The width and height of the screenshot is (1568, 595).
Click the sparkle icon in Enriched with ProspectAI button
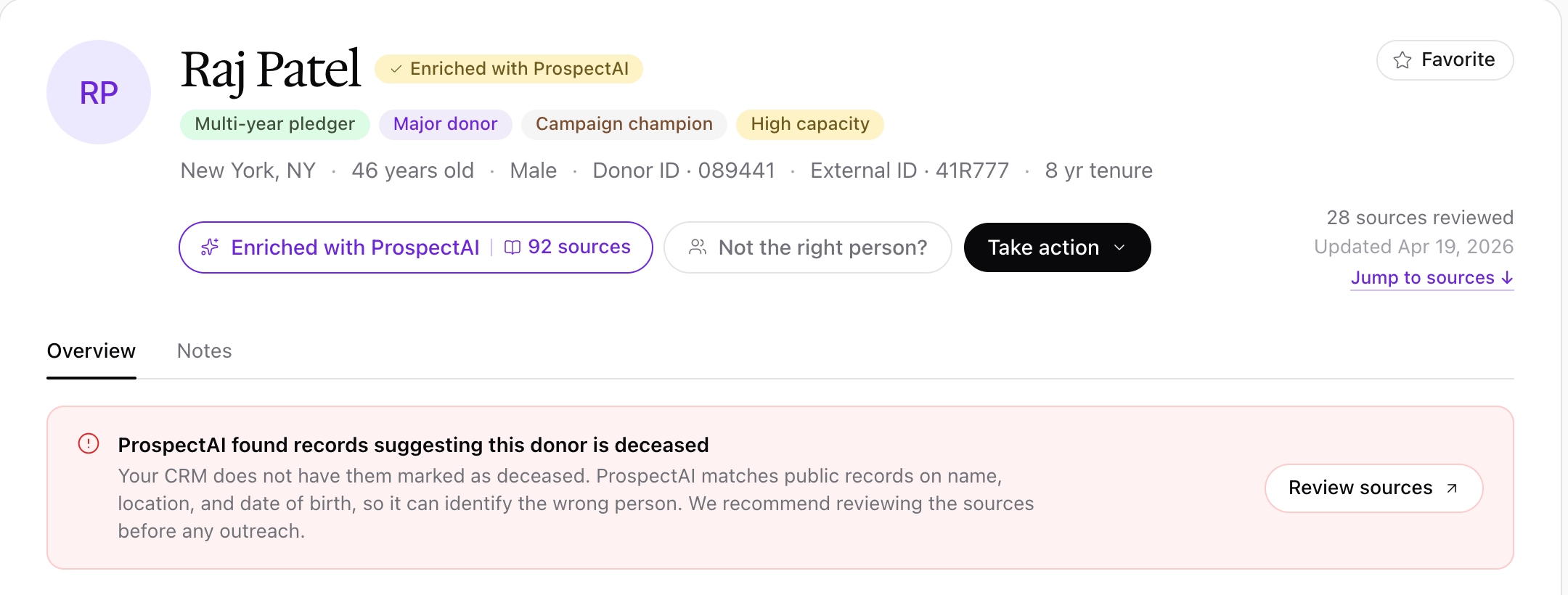(x=210, y=247)
